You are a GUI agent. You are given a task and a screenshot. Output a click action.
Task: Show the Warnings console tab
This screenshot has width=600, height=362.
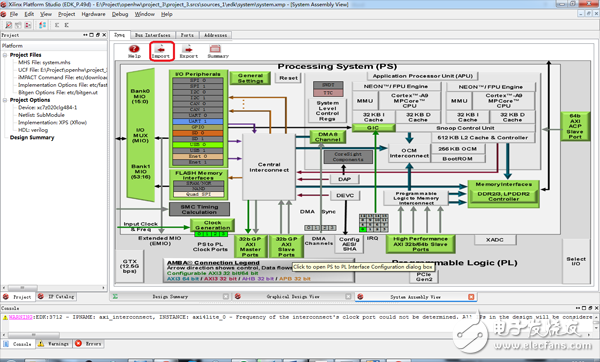pyautogui.click(x=54, y=344)
